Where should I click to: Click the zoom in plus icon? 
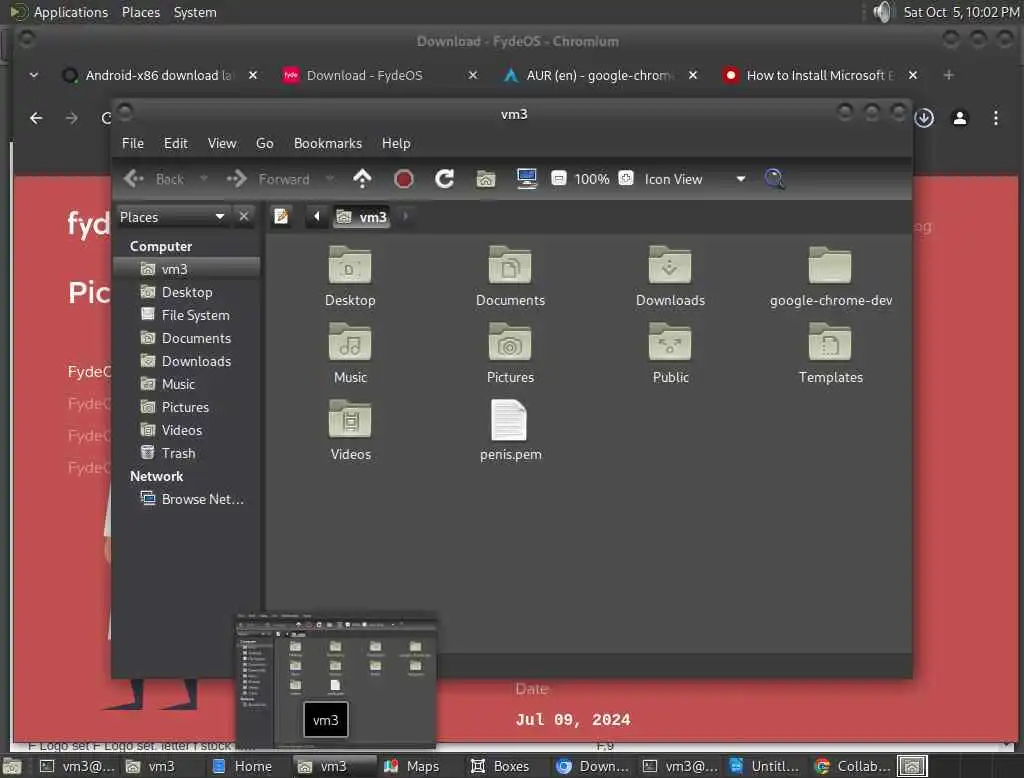coord(626,178)
